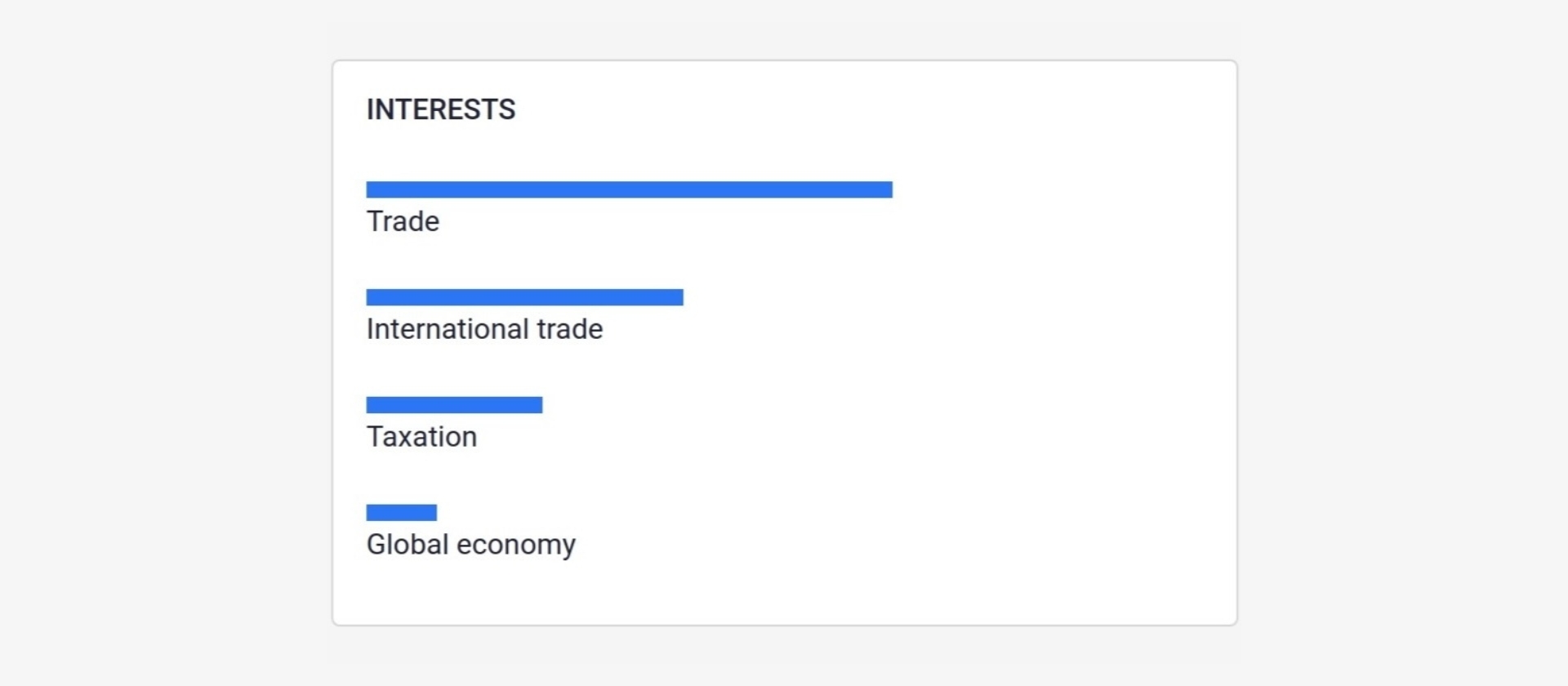Viewport: 1568px width, 686px height.
Task: Open the International trade interest label
Action: click(484, 329)
